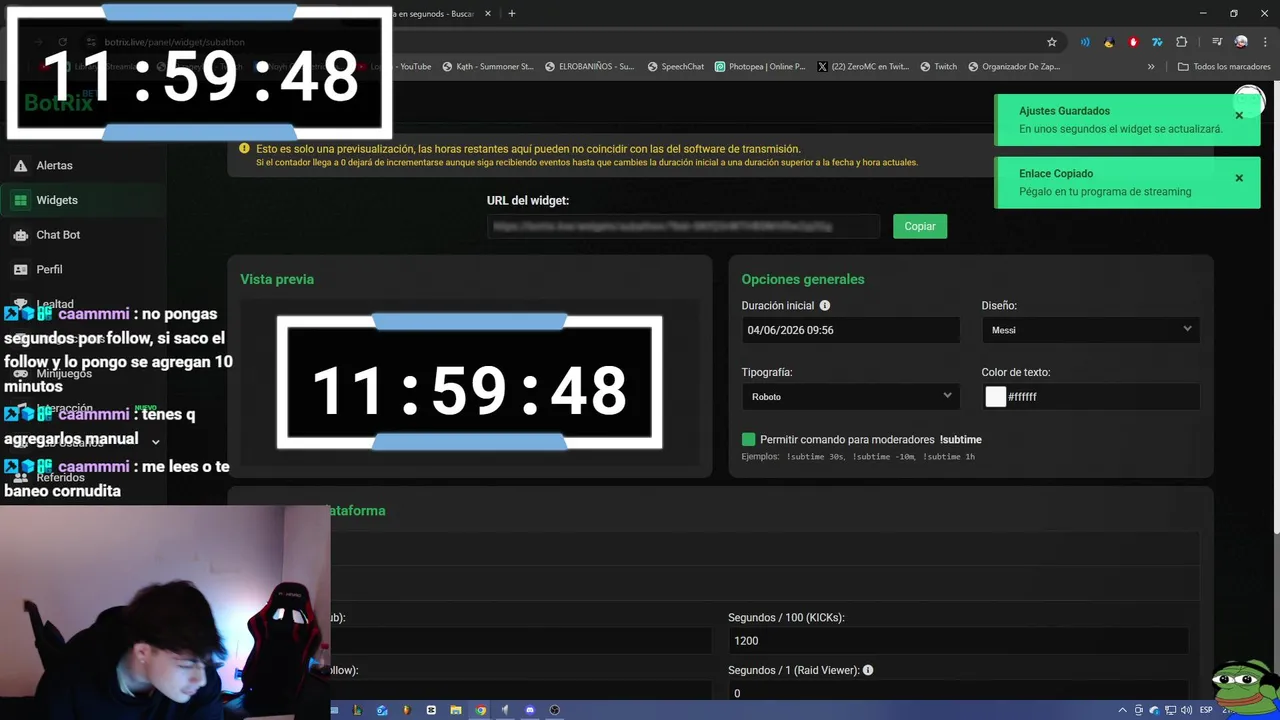Open the Kąth - Summoner bookmark
Viewport: 1280px width, 720px height.
tap(487, 67)
